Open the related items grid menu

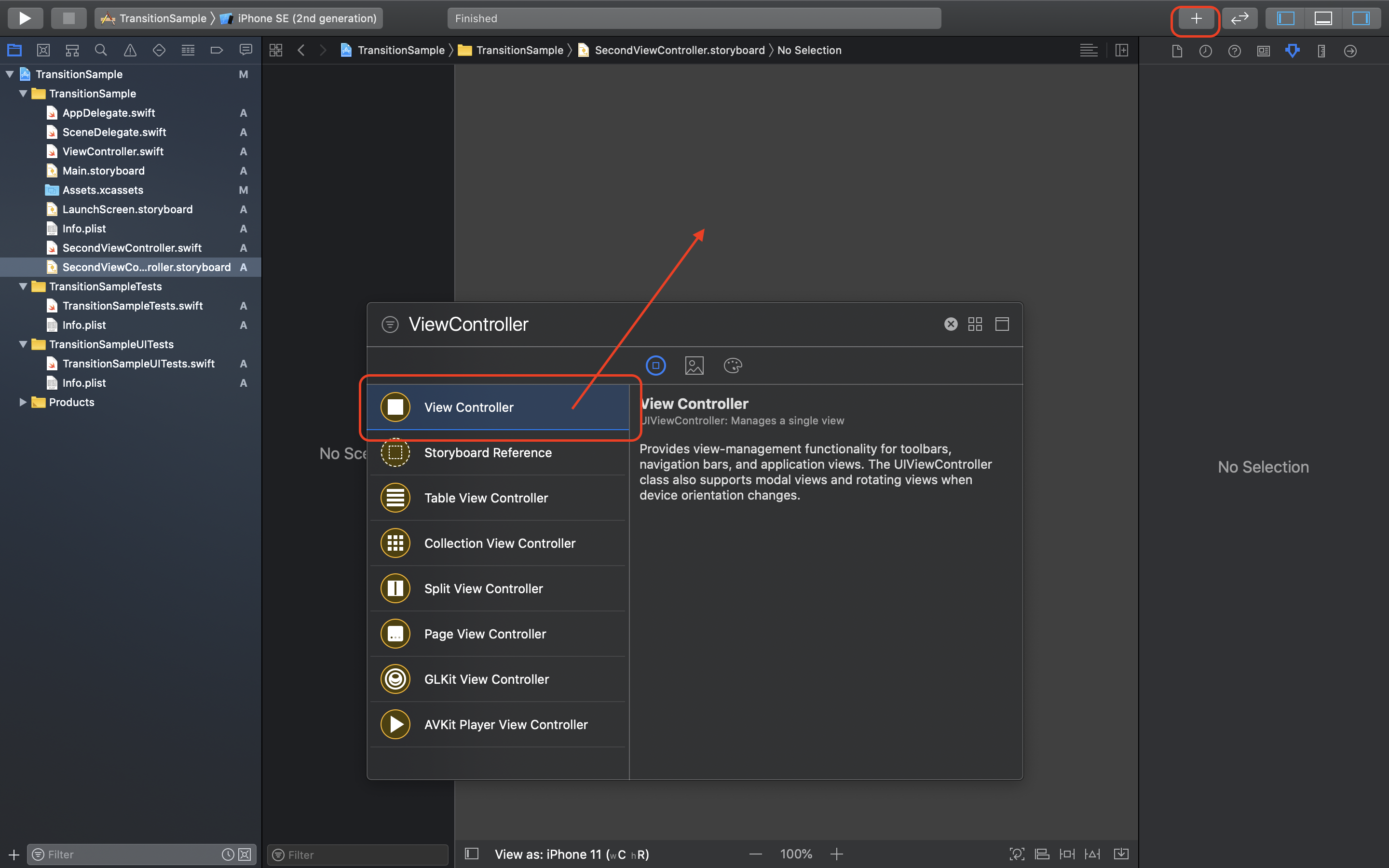tap(275, 51)
